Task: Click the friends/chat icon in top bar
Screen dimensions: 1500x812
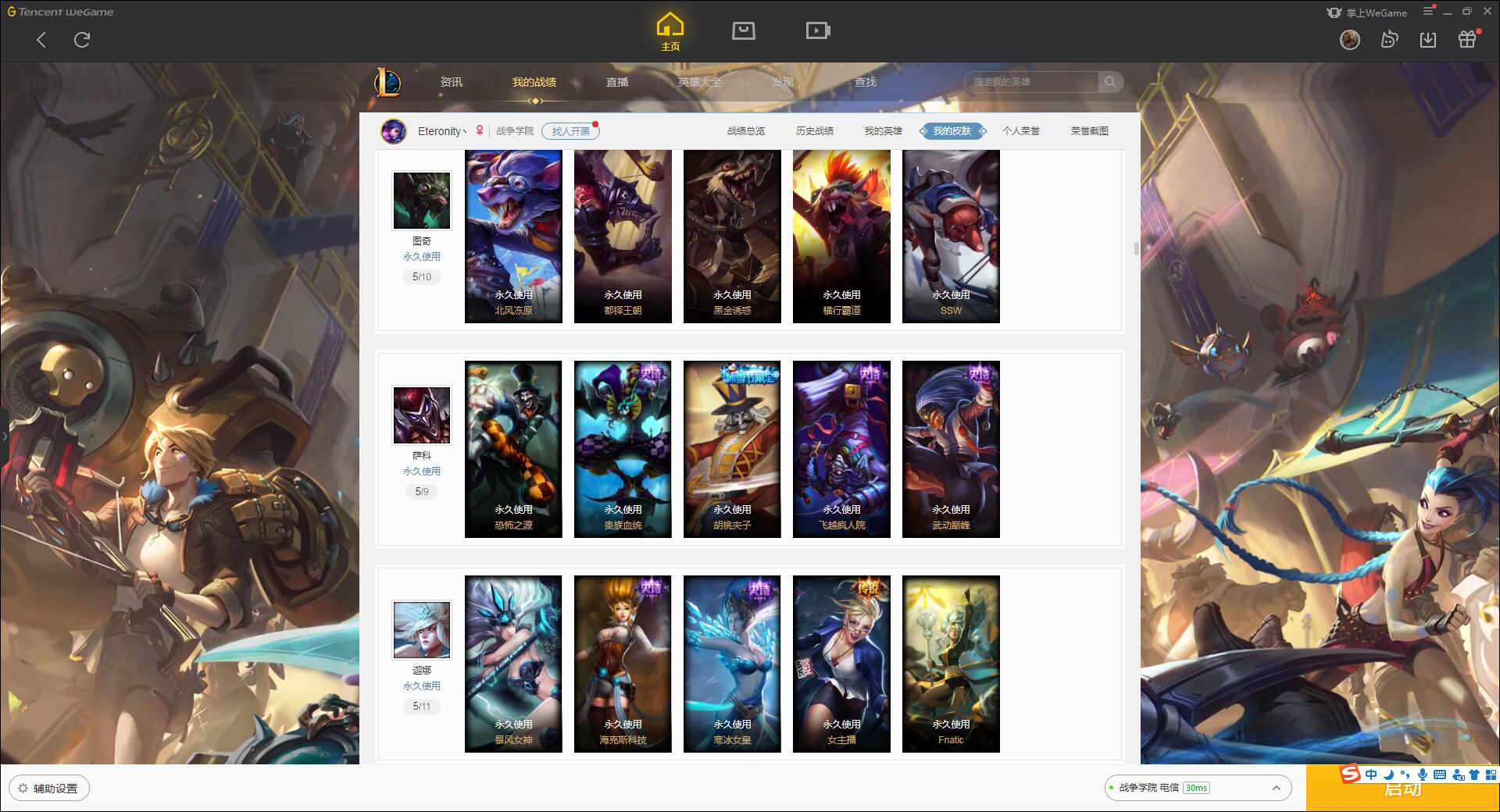Action: pos(1389,39)
